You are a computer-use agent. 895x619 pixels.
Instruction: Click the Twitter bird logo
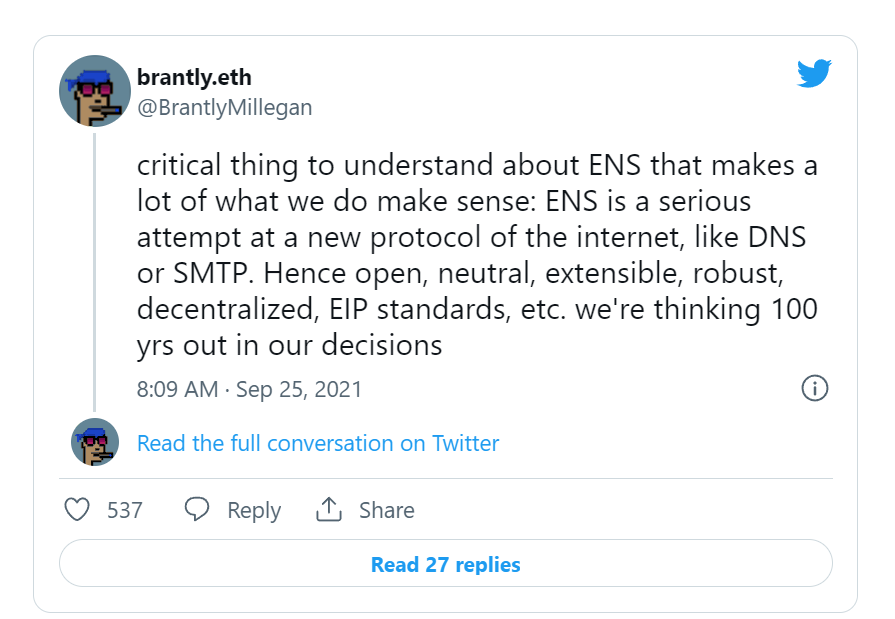(814, 73)
